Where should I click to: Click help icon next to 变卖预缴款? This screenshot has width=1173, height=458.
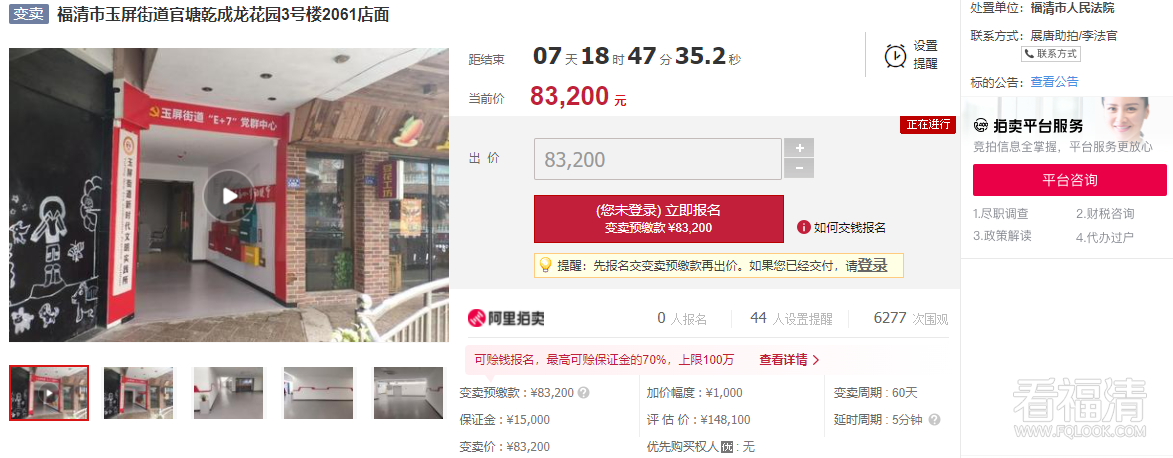click(584, 392)
